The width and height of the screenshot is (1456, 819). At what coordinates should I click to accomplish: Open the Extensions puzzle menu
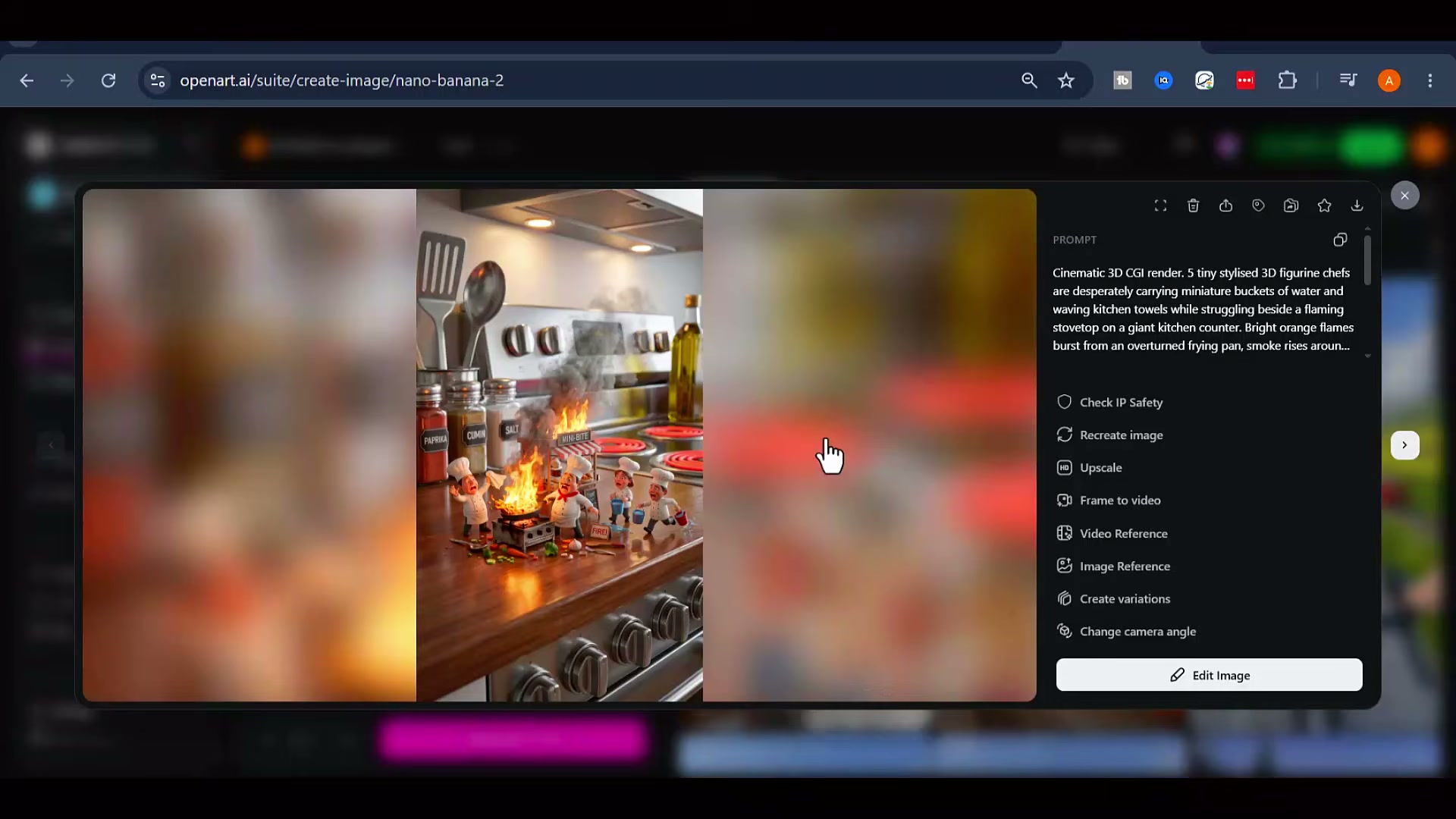[x=1288, y=80]
